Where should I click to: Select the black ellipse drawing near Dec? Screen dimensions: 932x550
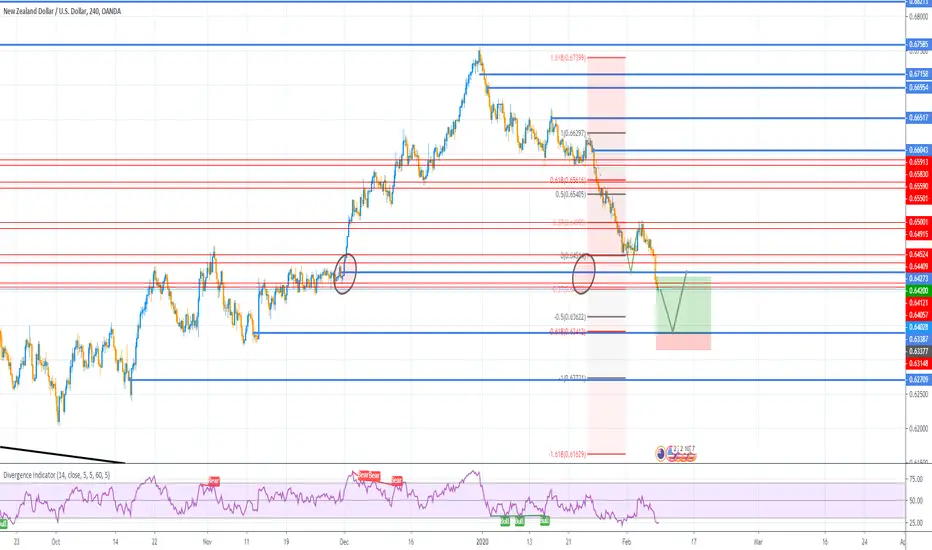pyautogui.click(x=345, y=274)
